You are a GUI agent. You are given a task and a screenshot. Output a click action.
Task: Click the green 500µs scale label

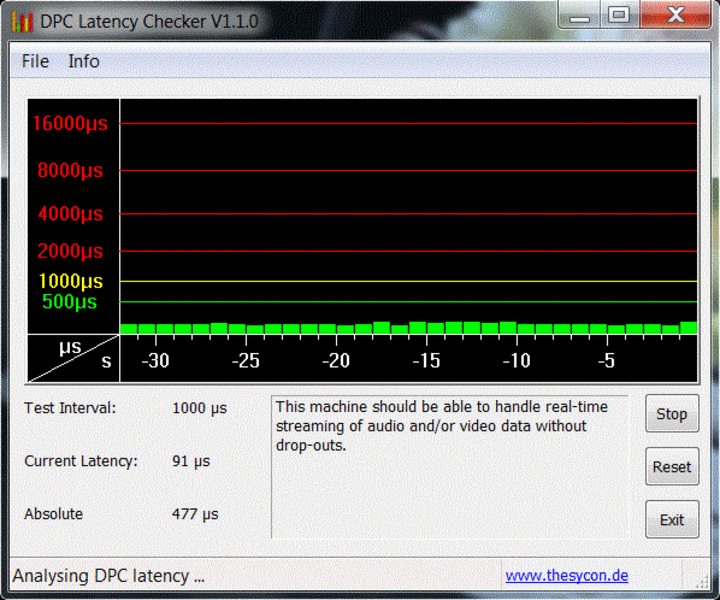69,302
